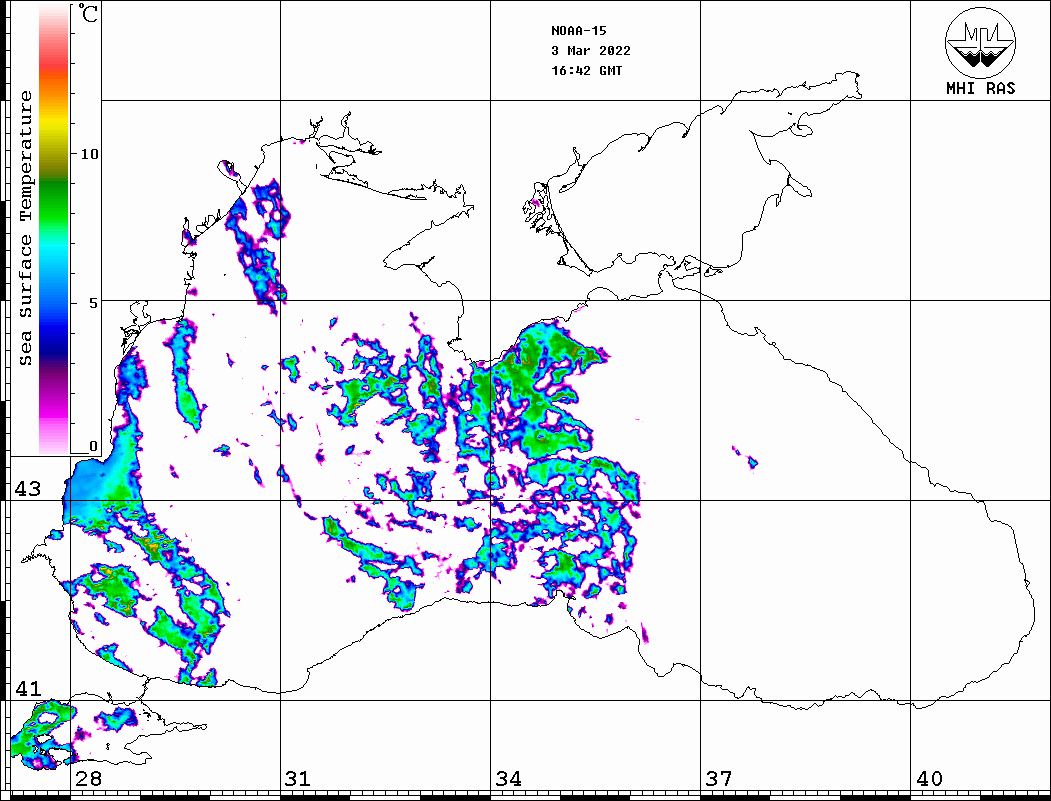Click longitude label 37
This screenshot has height=801, width=1051.
click(719, 778)
